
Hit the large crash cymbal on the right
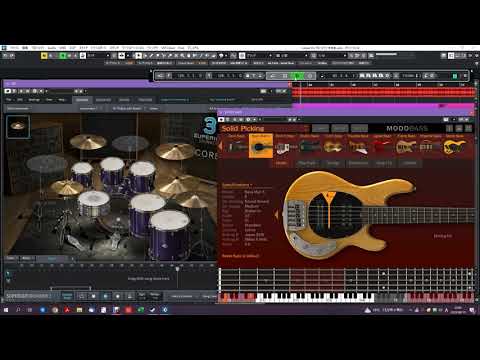(174, 151)
